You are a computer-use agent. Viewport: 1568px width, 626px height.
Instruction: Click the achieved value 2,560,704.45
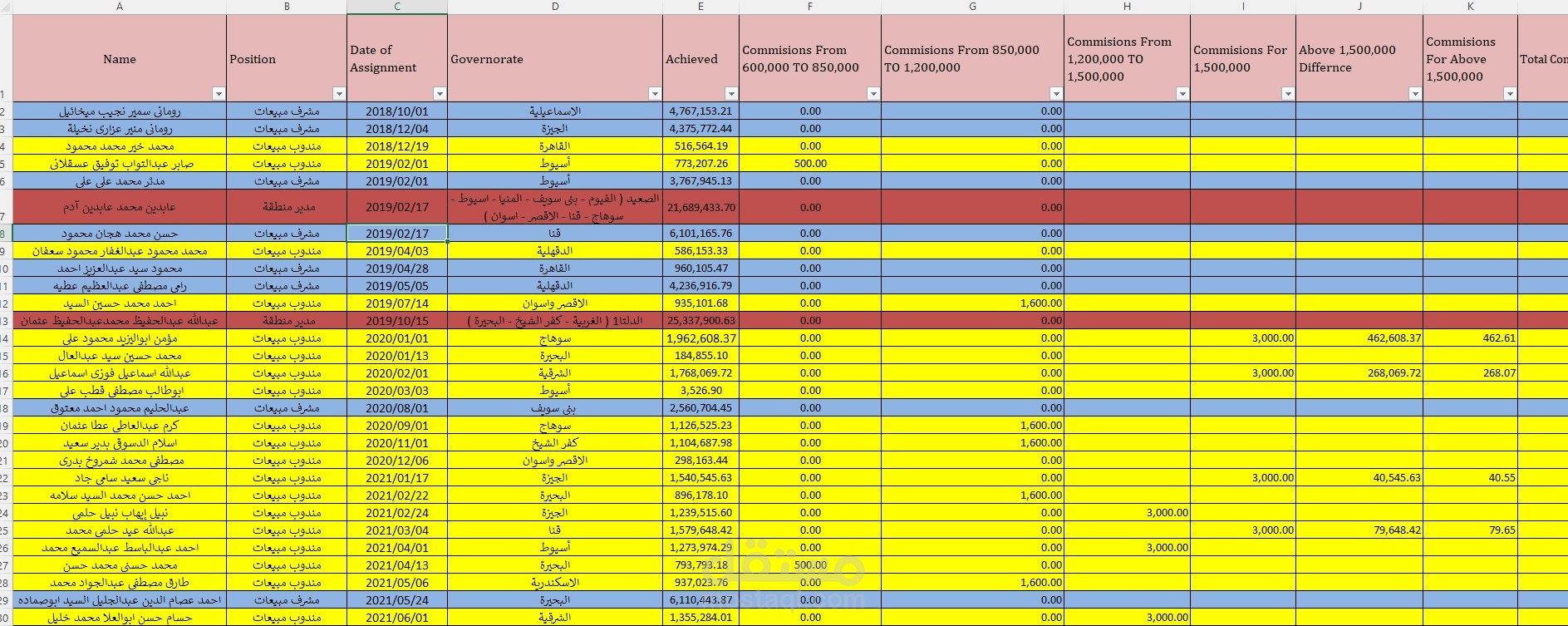click(x=700, y=408)
